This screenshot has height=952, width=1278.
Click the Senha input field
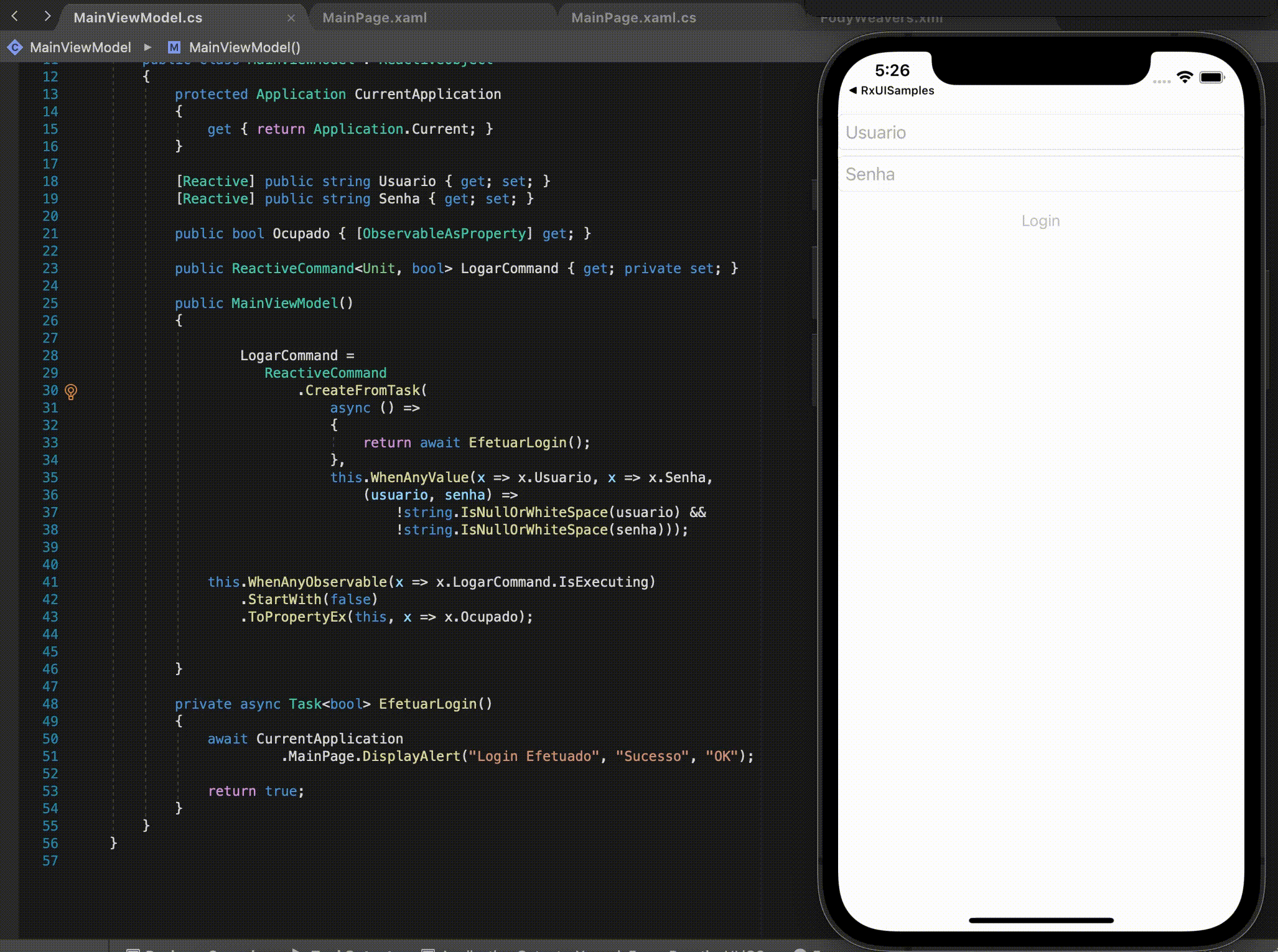pos(1040,174)
